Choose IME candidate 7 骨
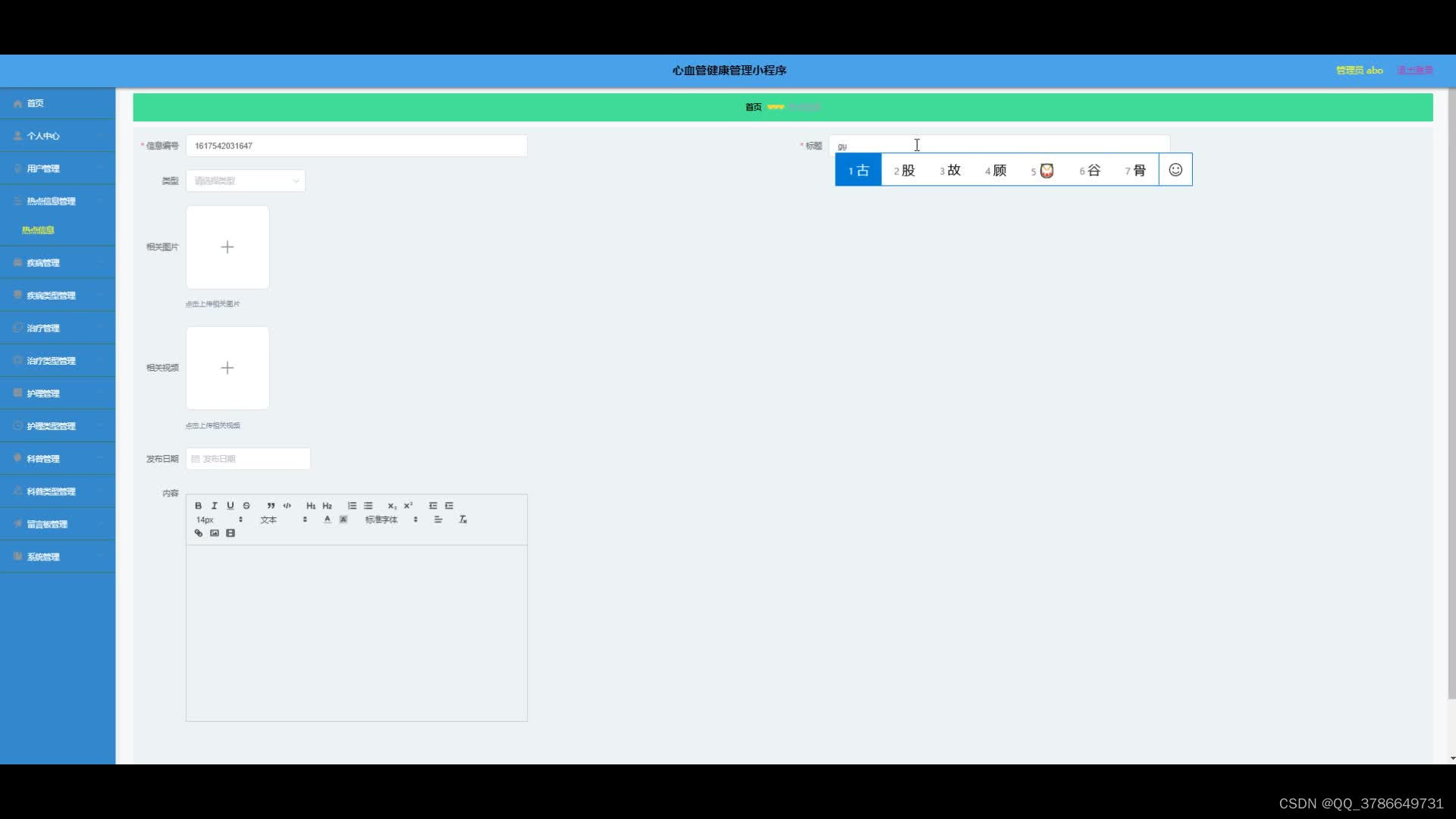 click(1135, 170)
